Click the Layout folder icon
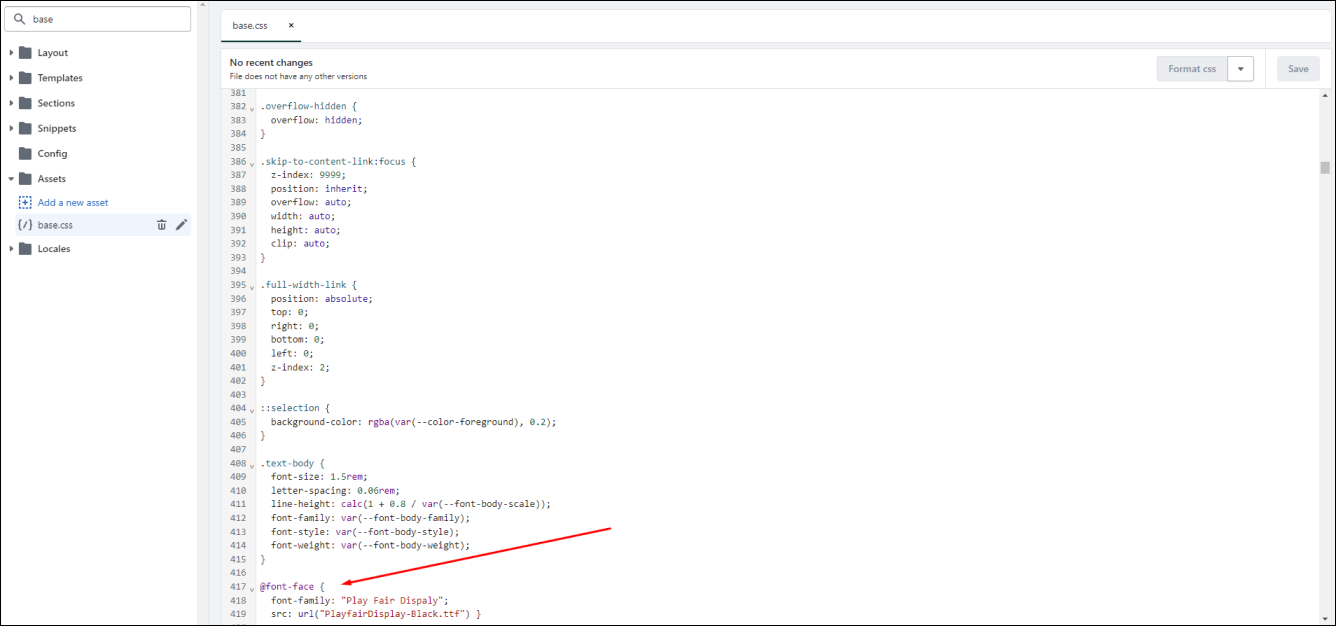The width and height of the screenshot is (1336, 626). click(25, 53)
